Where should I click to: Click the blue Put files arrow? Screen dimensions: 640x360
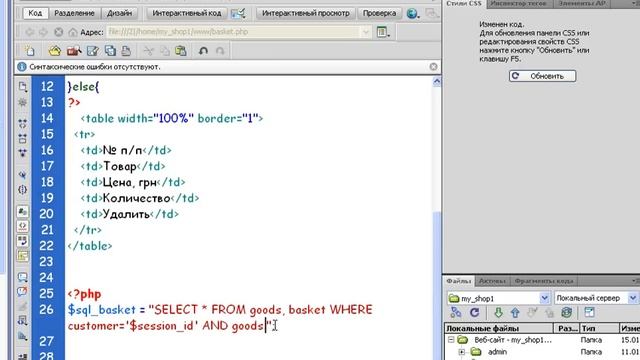coord(515,313)
